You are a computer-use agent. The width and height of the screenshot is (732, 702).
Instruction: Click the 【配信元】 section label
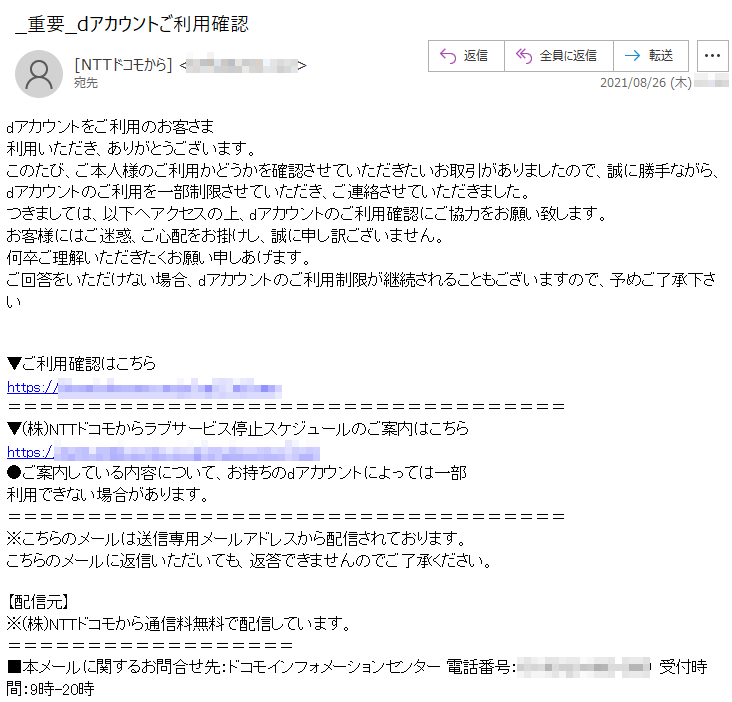38,602
